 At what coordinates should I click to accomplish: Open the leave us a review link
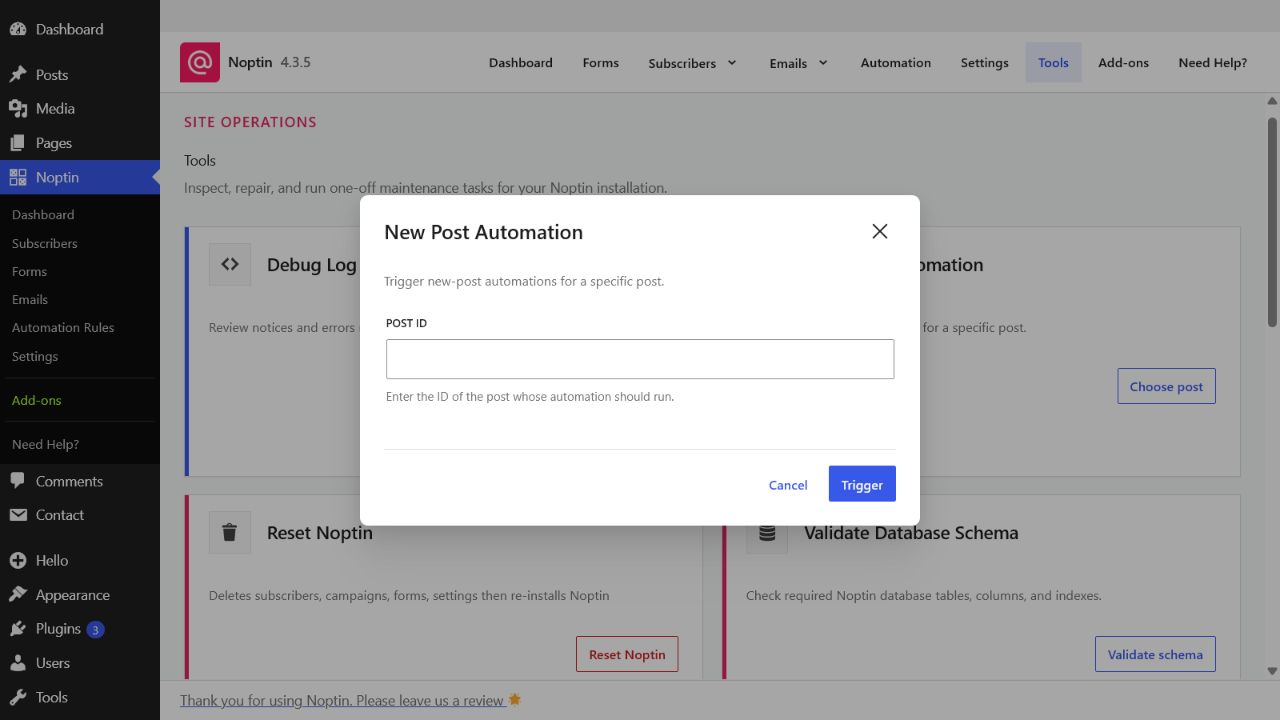click(342, 701)
